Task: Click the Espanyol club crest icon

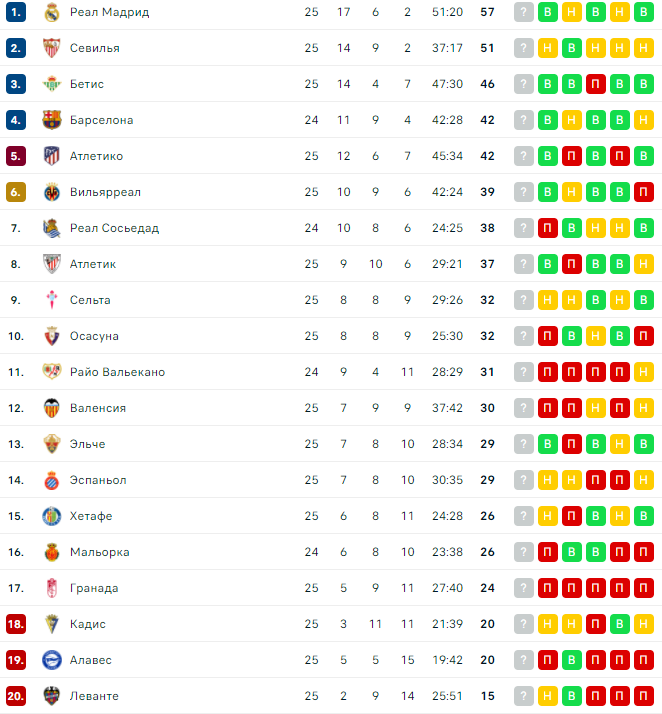Action: [x=52, y=480]
